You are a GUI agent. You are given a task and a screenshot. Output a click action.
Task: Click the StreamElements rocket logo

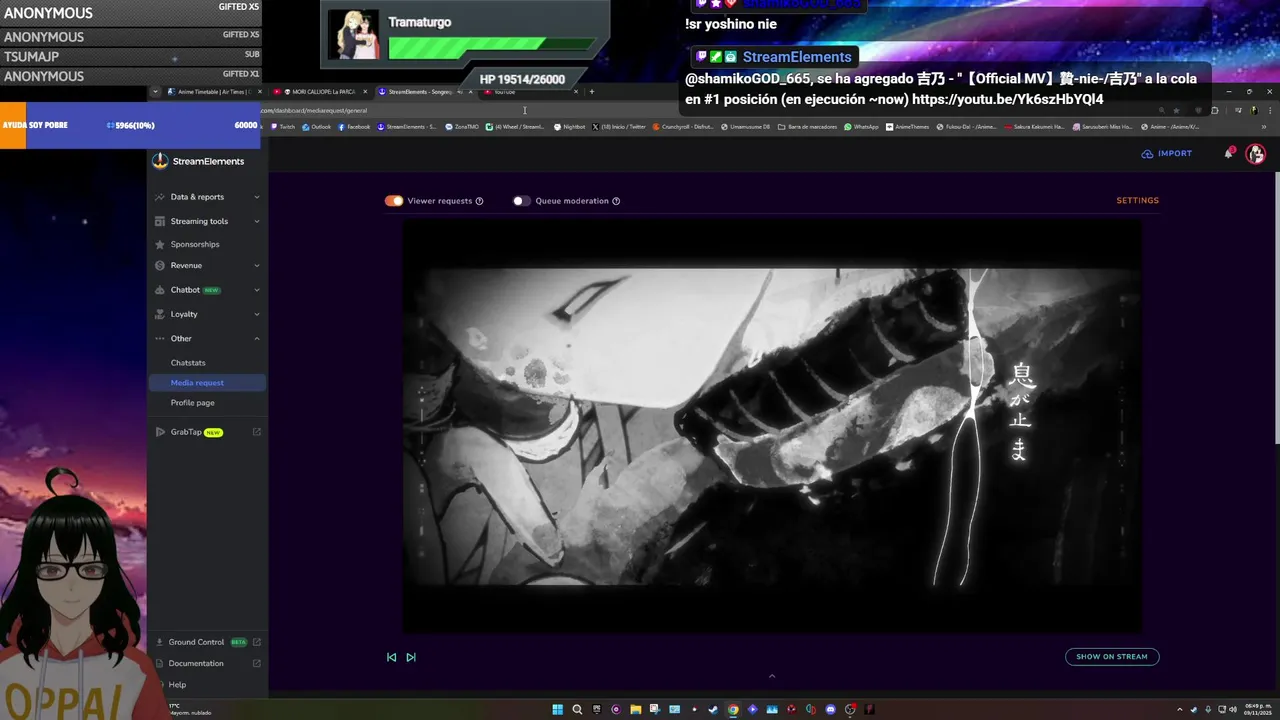pos(160,161)
